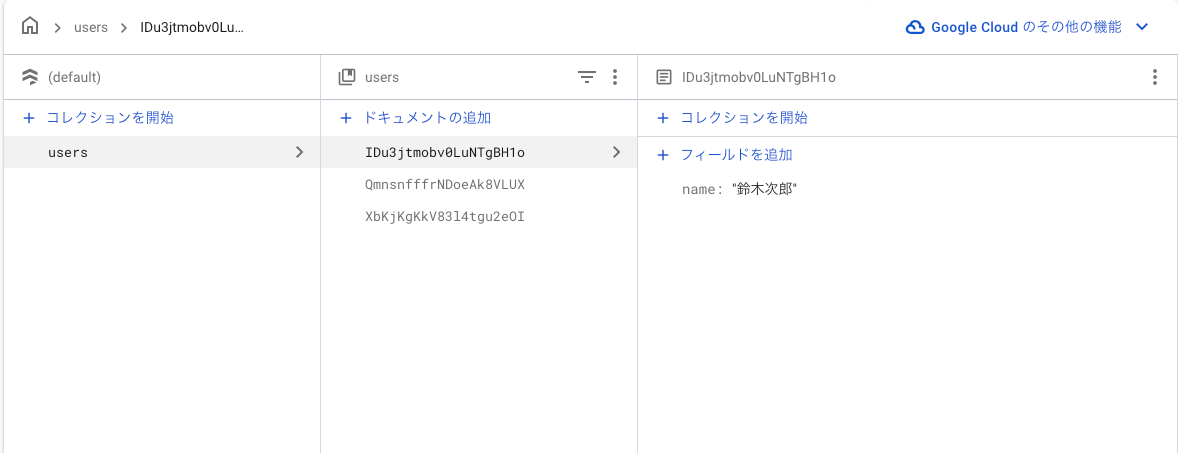Expand the users collection chevron
This screenshot has height=453, width=1178.
tap(298, 152)
